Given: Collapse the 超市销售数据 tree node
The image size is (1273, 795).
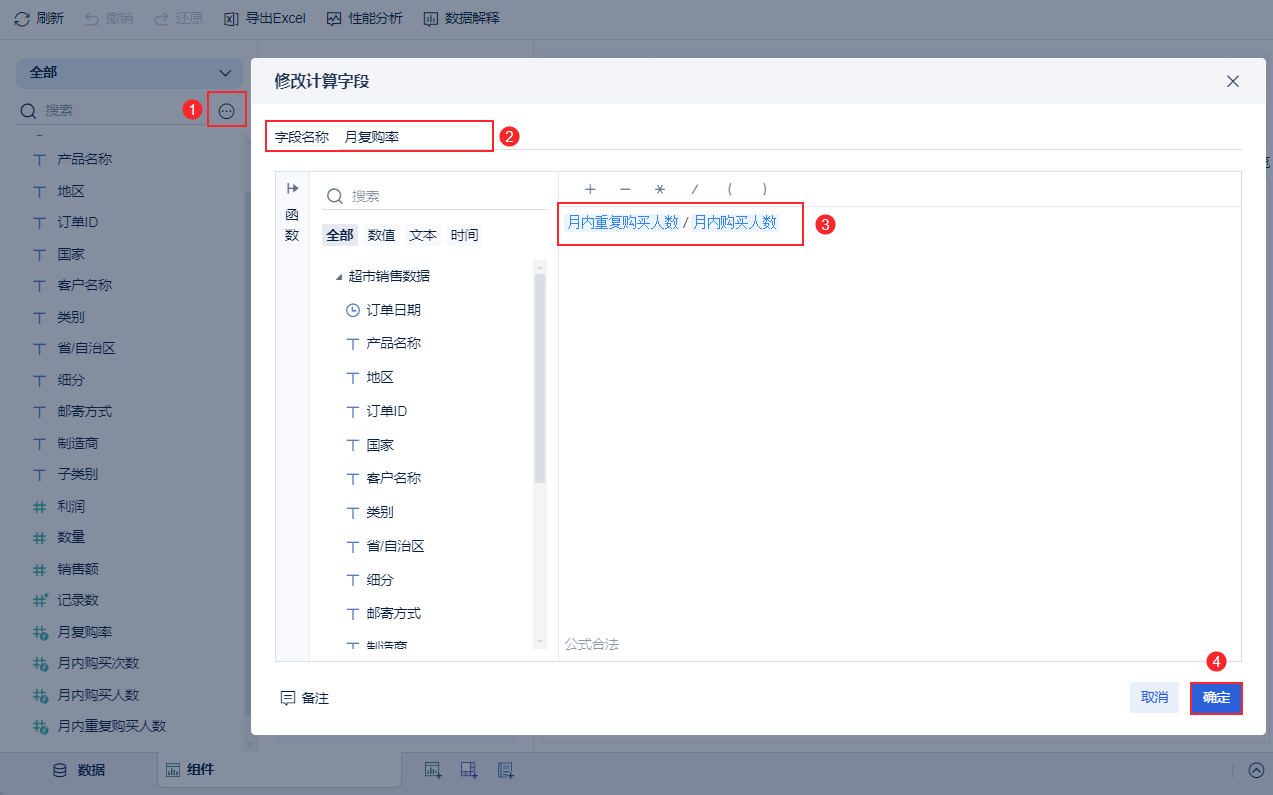Looking at the screenshot, I should pos(338,277).
